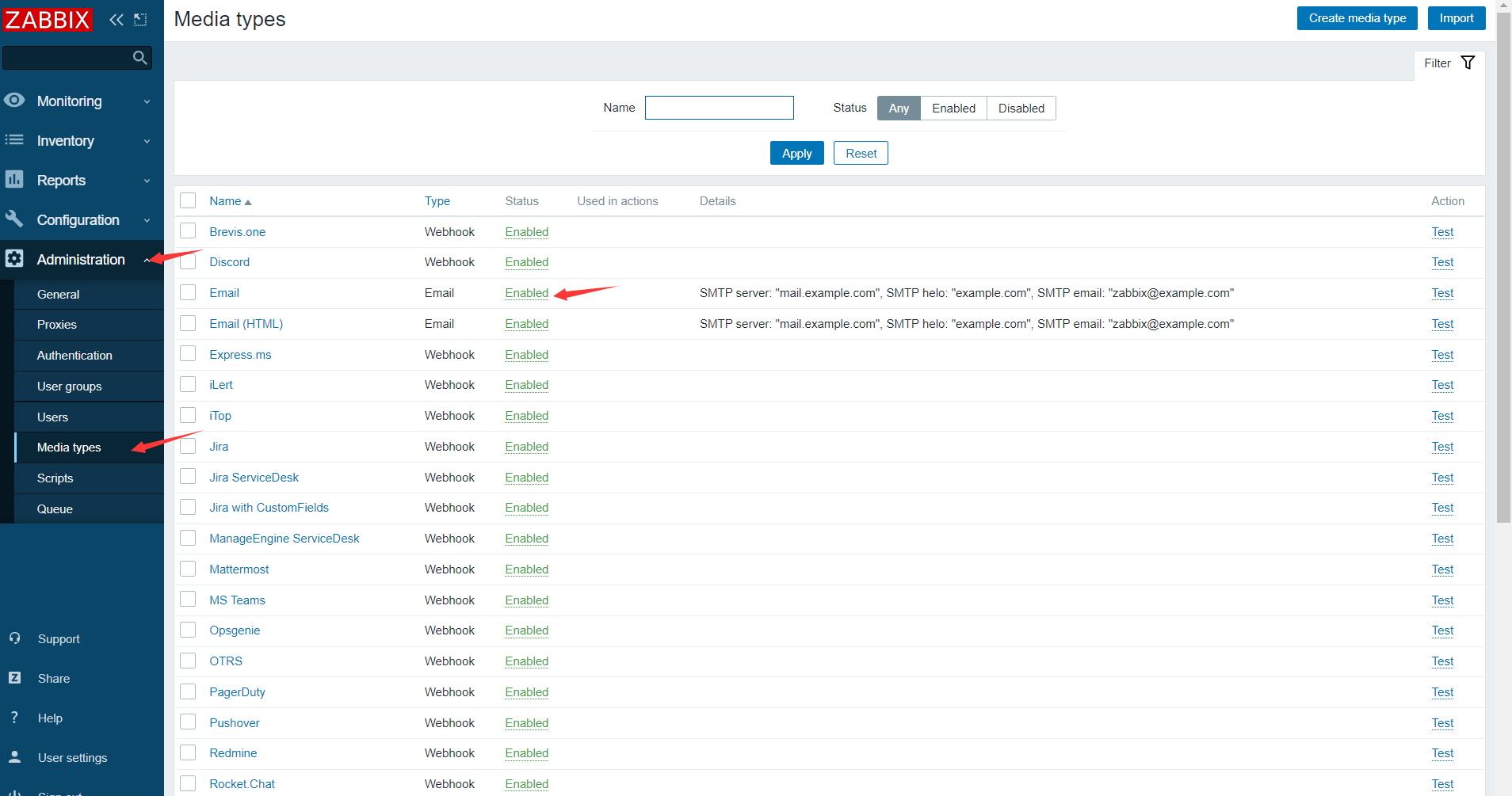
Task: Toggle kiosk mode icon beside sidebar collapse
Action: pos(140,20)
